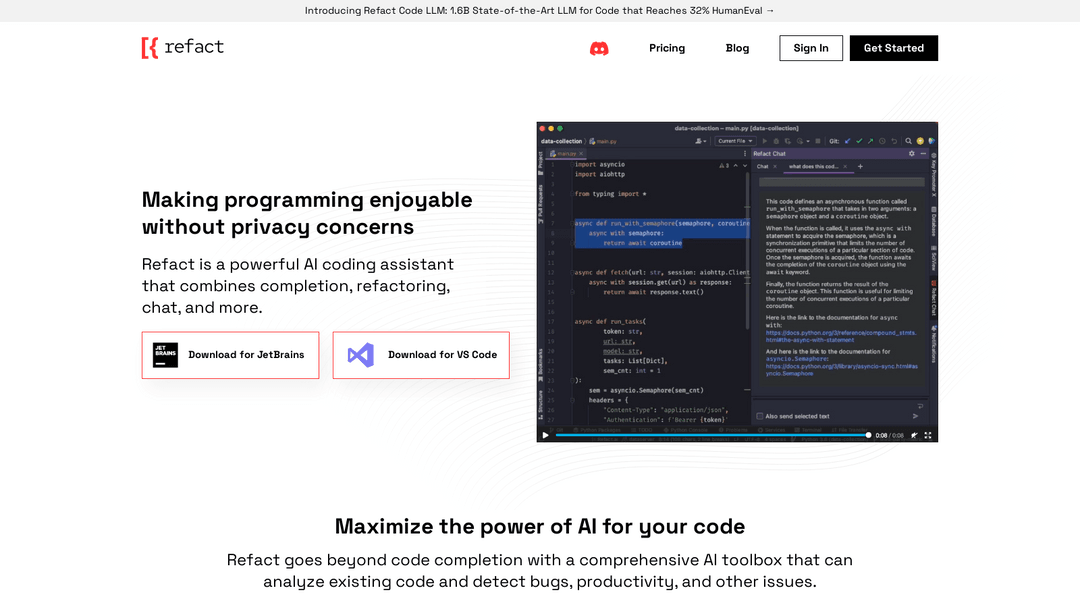Enter fullscreen mode for the video

coord(928,435)
